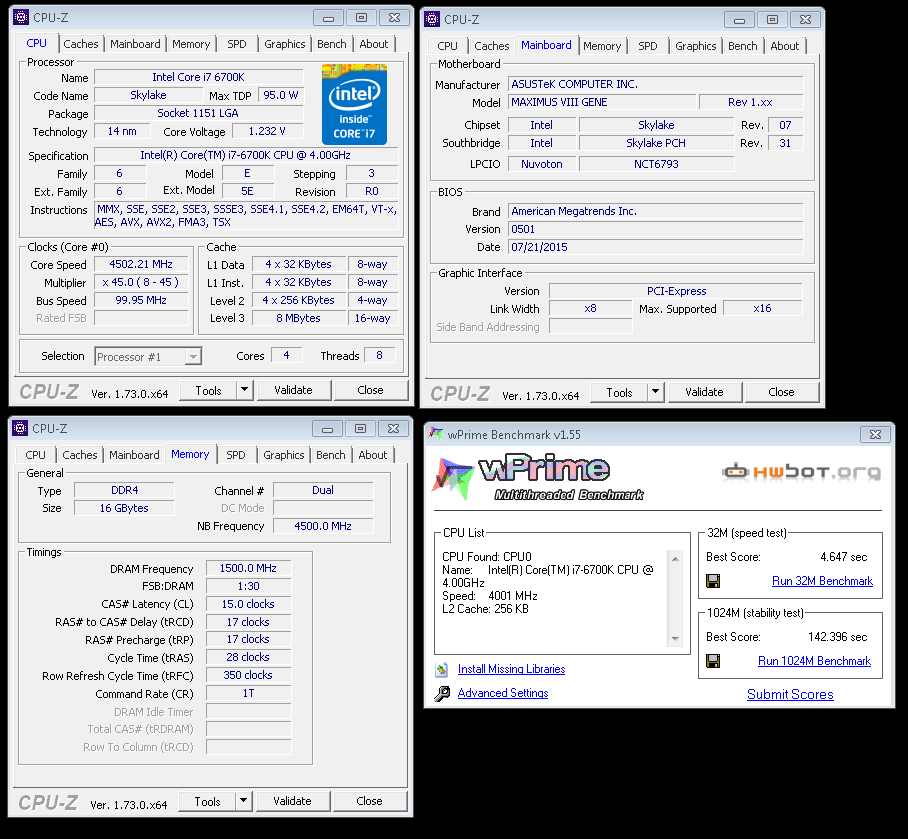Click the CPU-Z app icon in the Mainboard window title bar
908x839 pixels.
432,19
